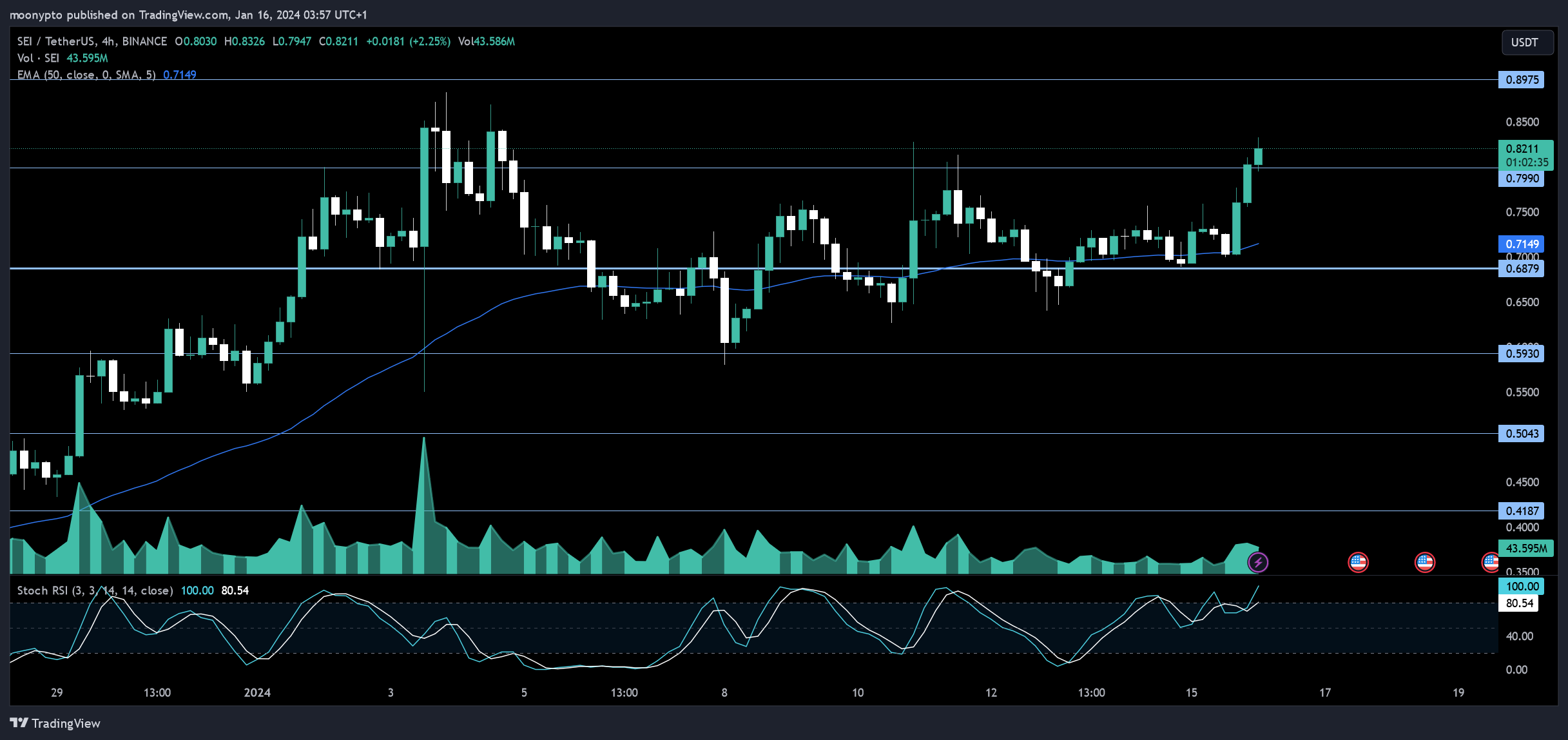Click the +0.0181 (+2.25%) change value
The width and height of the screenshot is (1568, 740).
tap(408, 41)
